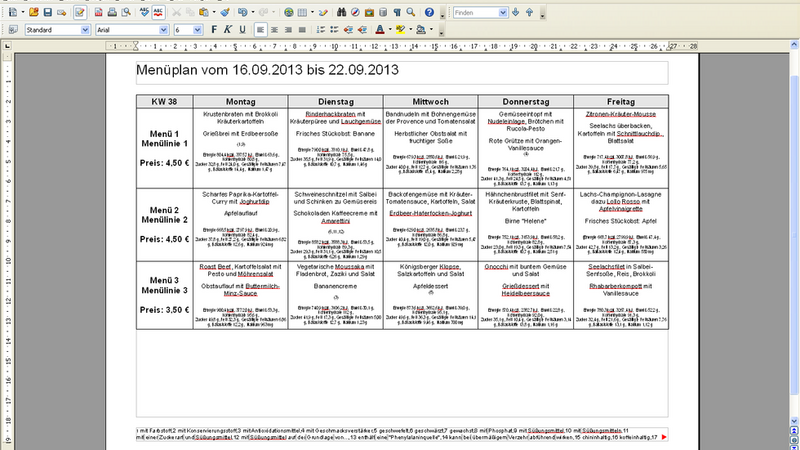The width and height of the screenshot is (800, 450).
Task: Find previous occurrence arrow
Action: 530,12
